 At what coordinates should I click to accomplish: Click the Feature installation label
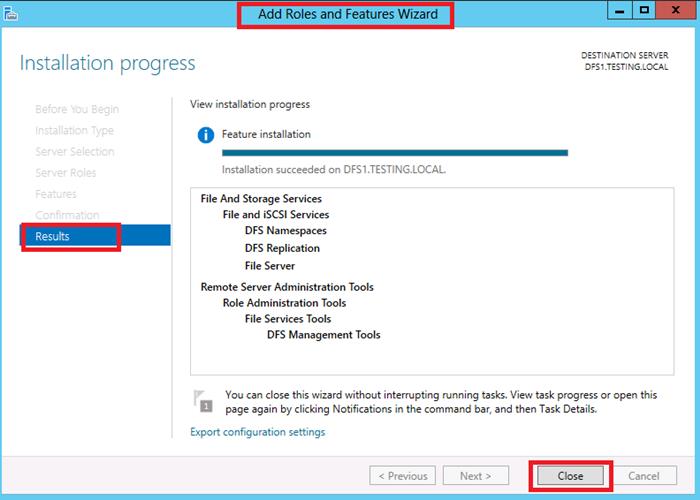266,134
